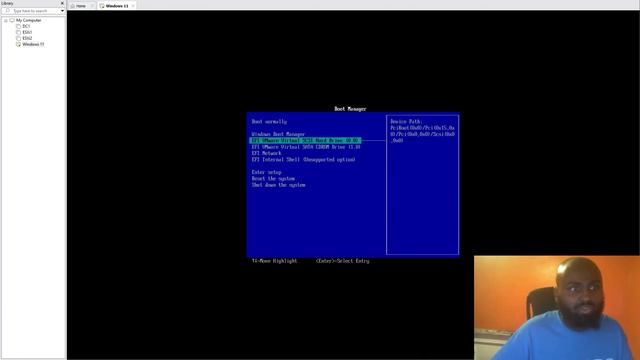Screen dimensions: 640x360
Task: Choose Enter setup option
Action: pos(266,172)
